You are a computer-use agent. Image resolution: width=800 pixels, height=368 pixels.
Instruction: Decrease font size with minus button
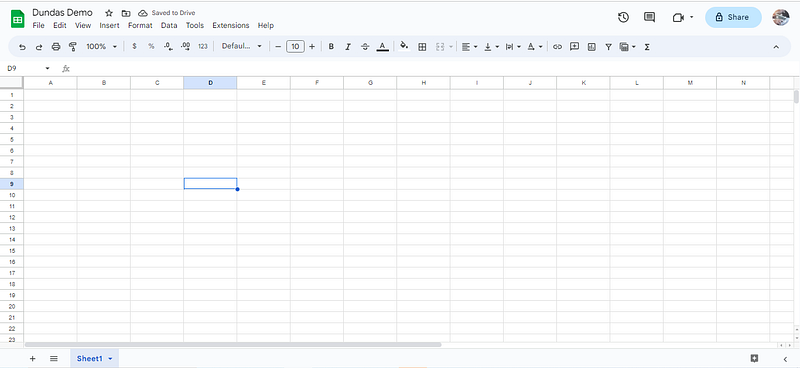pos(278,46)
